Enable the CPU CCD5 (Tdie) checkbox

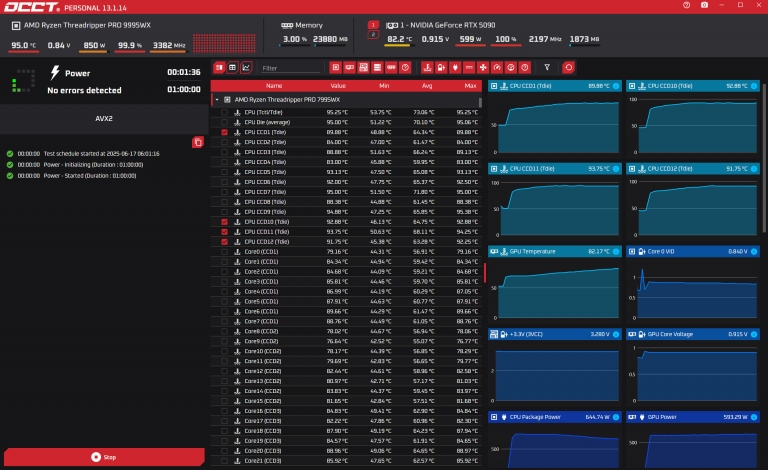pos(225,172)
